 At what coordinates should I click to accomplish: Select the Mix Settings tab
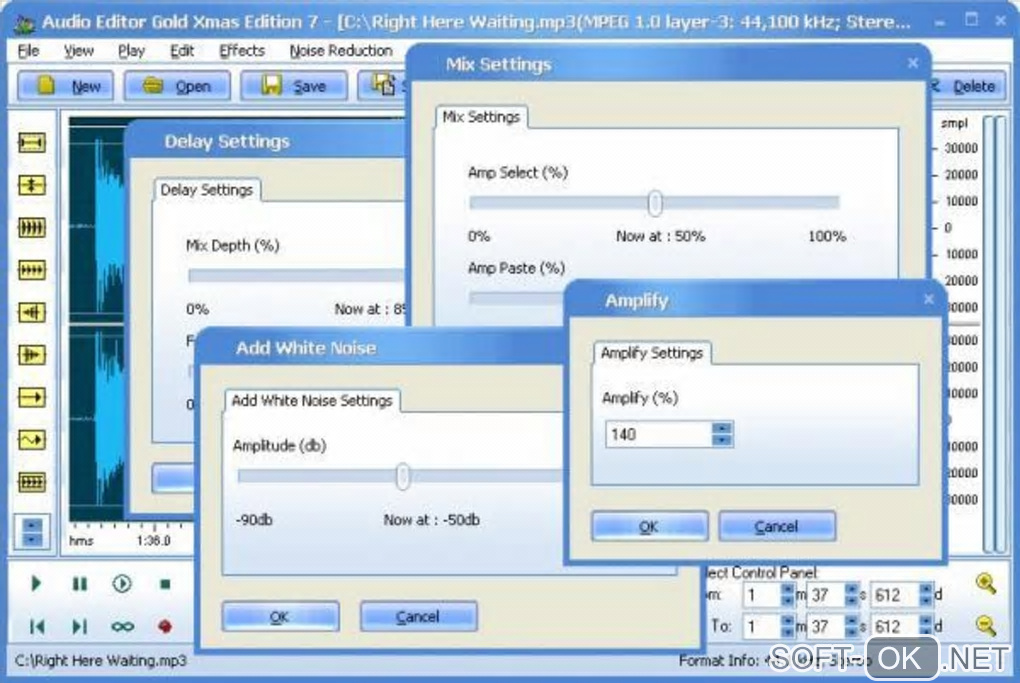coord(481,117)
